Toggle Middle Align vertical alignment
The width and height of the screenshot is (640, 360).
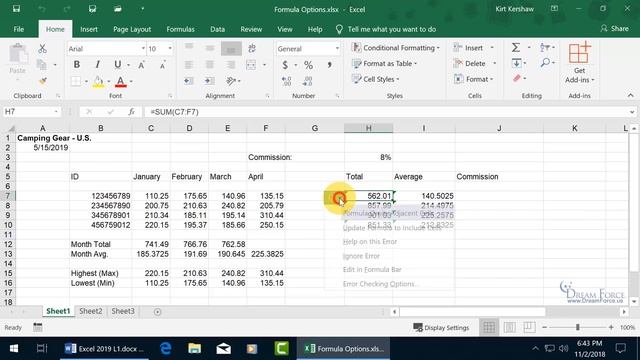pyautogui.click(x=210, y=48)
